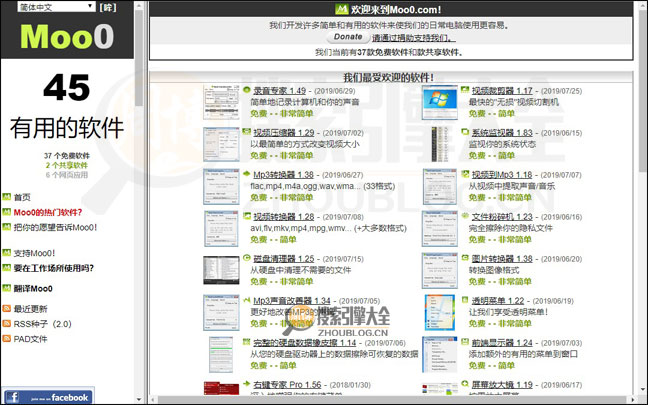Image resolution: width=648 pixels, height=405 pixels.
Task: Open the 简体中文 language dropdown
Action: 57,7
